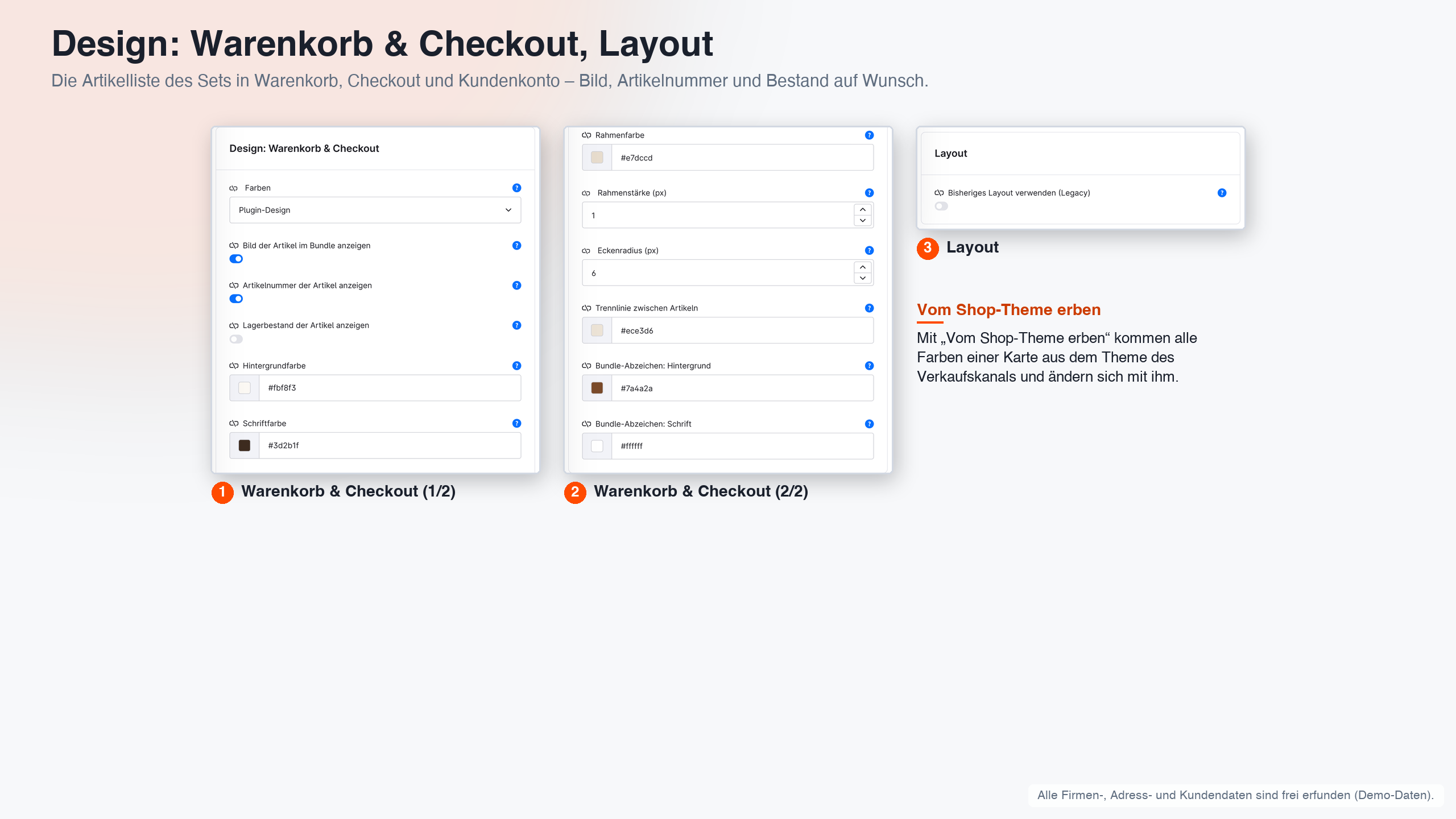Screen dimensions: 1456x819
Task: Enable Bisheriges Layout verwenden (Legacy) switch
Action: (941, 206)
